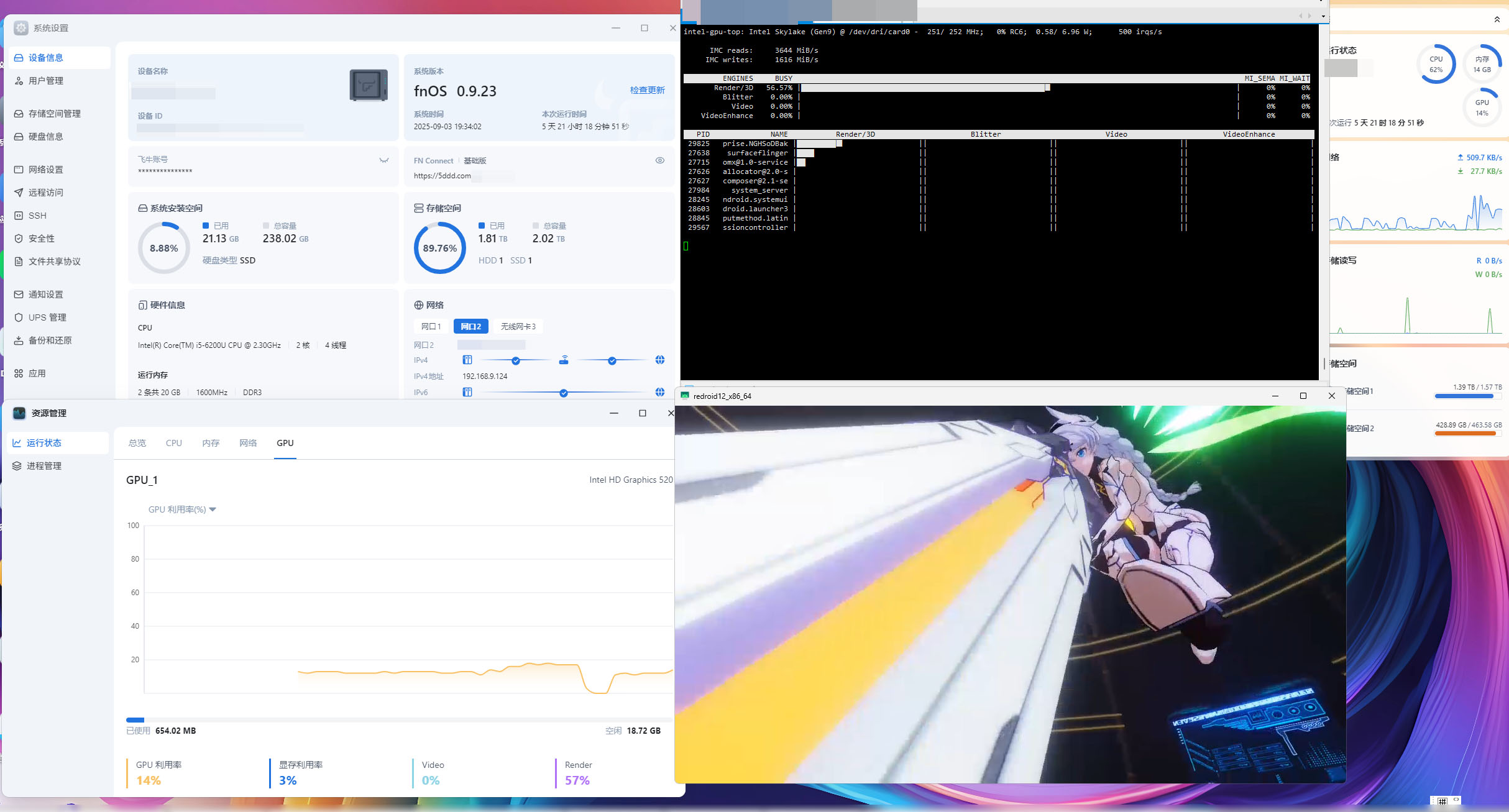
Task: Hide FN Connect address with eye icon
Action: point(660,160)
